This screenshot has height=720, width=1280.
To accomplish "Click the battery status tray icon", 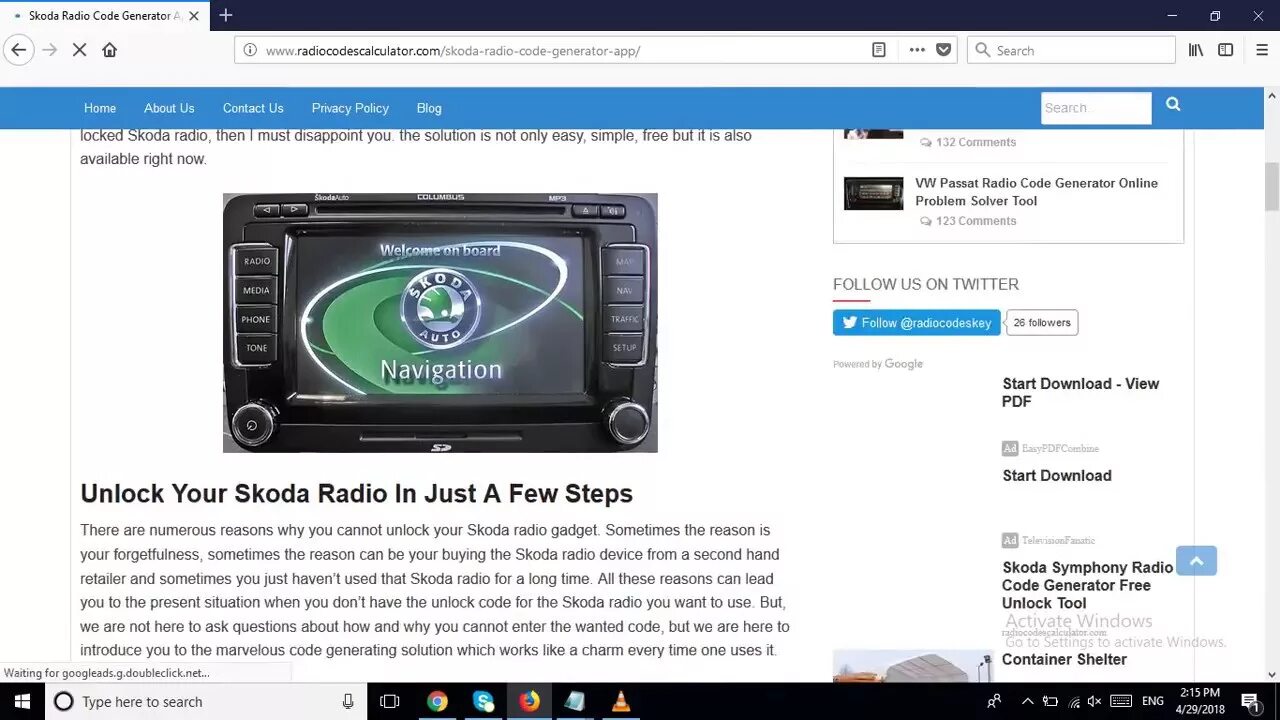I will [1050, 701].
